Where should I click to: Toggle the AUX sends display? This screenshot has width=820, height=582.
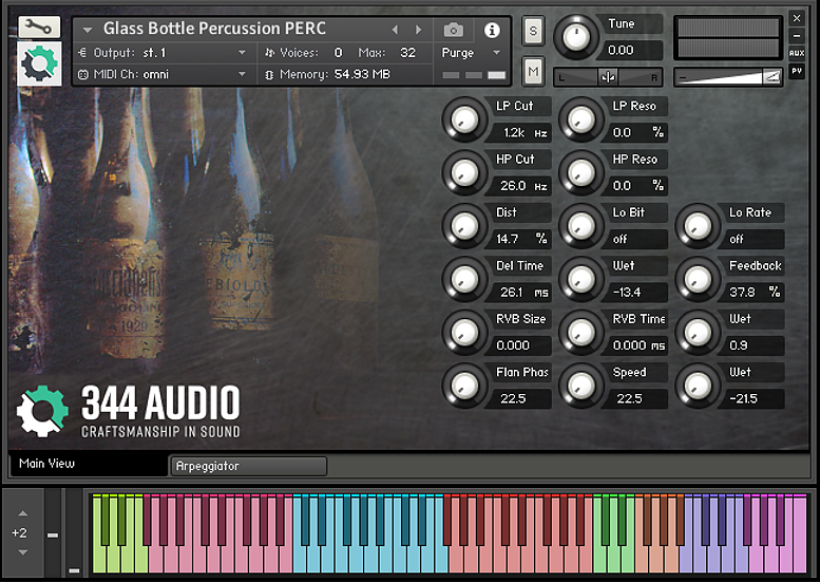pos(796,53)
